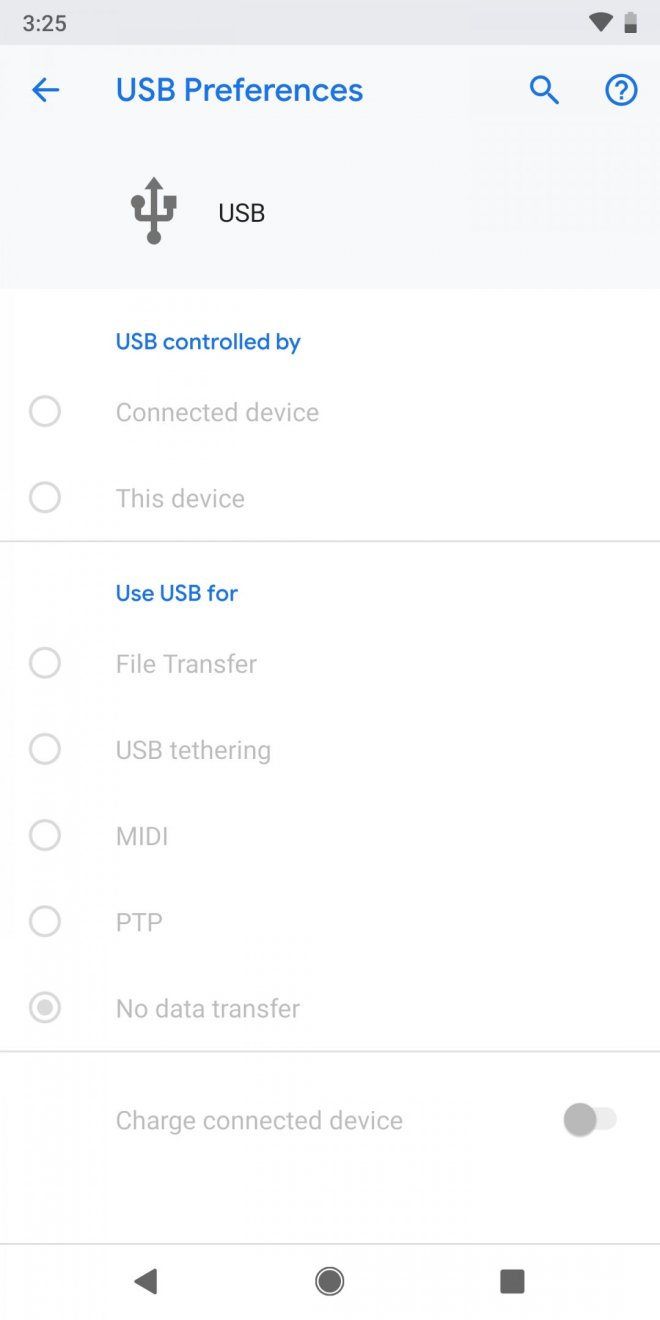The width and height of the screenshot is (660, 1320).
Task: Toggle the Charge connected device switch
Action: 590,1120
